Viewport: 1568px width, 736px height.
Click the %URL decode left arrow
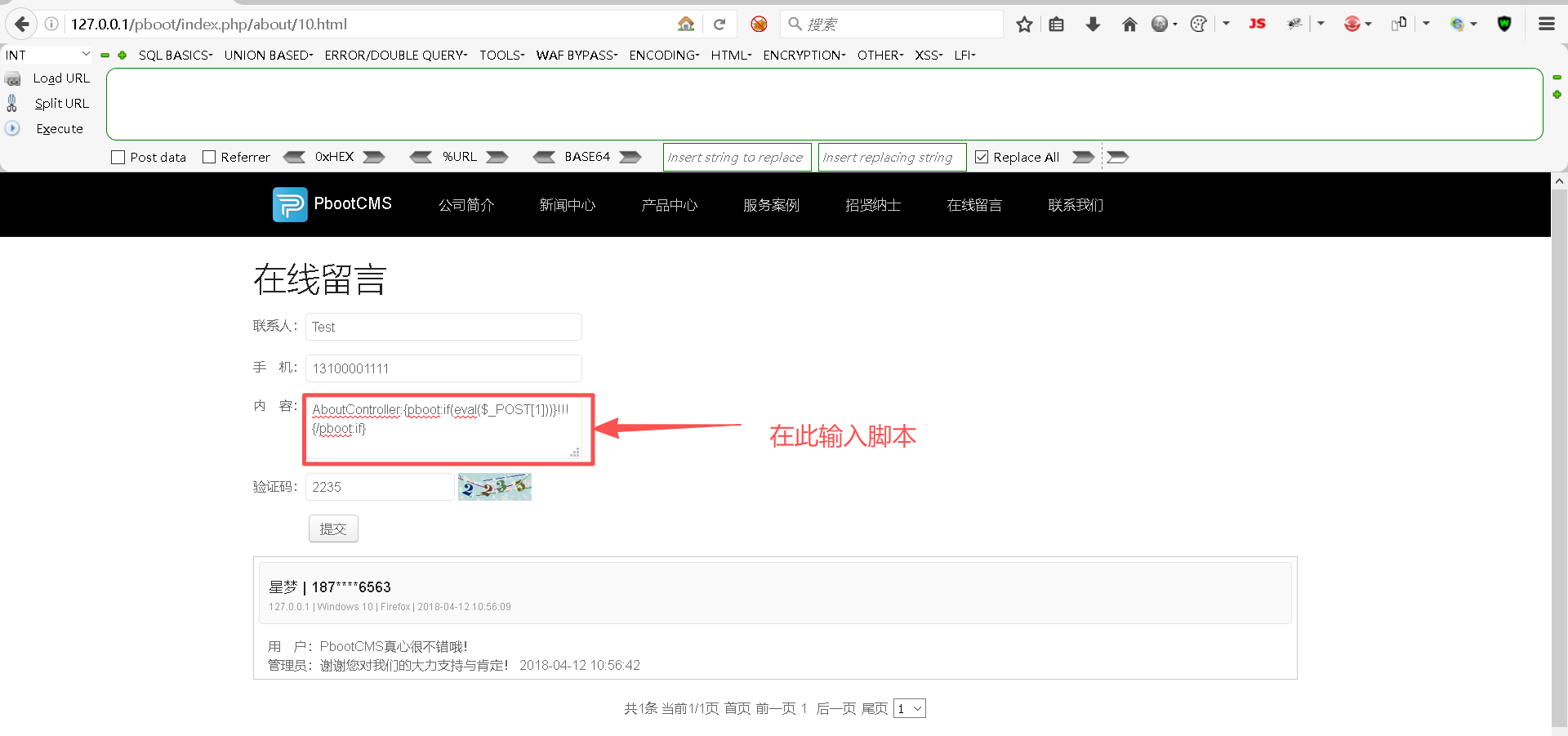421,157
